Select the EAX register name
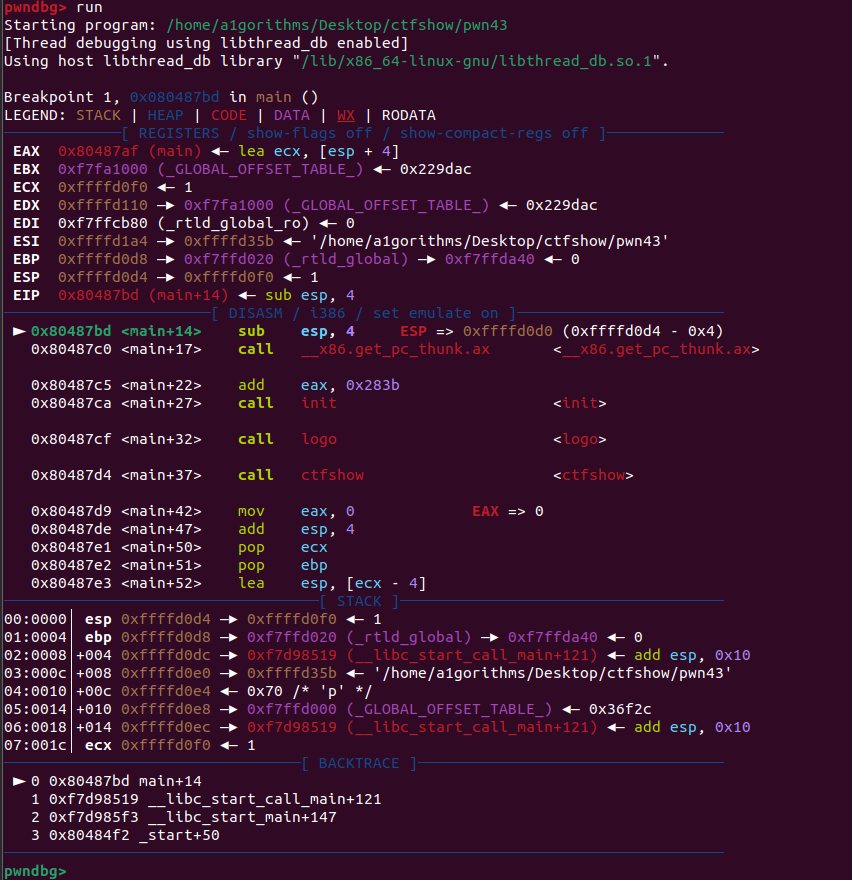Viewport: 852px width, 880px height. tap(26, 151)
